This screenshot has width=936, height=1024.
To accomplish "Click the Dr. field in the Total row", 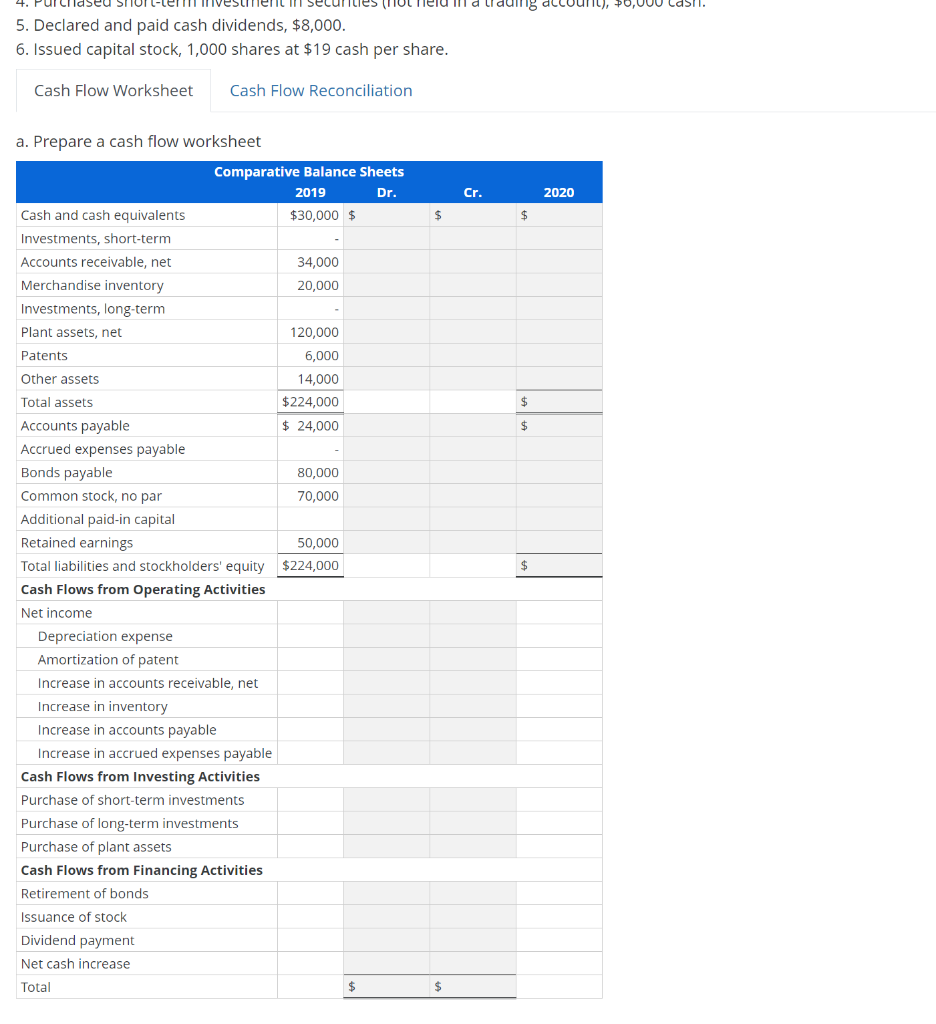I will tap(387, 987).
